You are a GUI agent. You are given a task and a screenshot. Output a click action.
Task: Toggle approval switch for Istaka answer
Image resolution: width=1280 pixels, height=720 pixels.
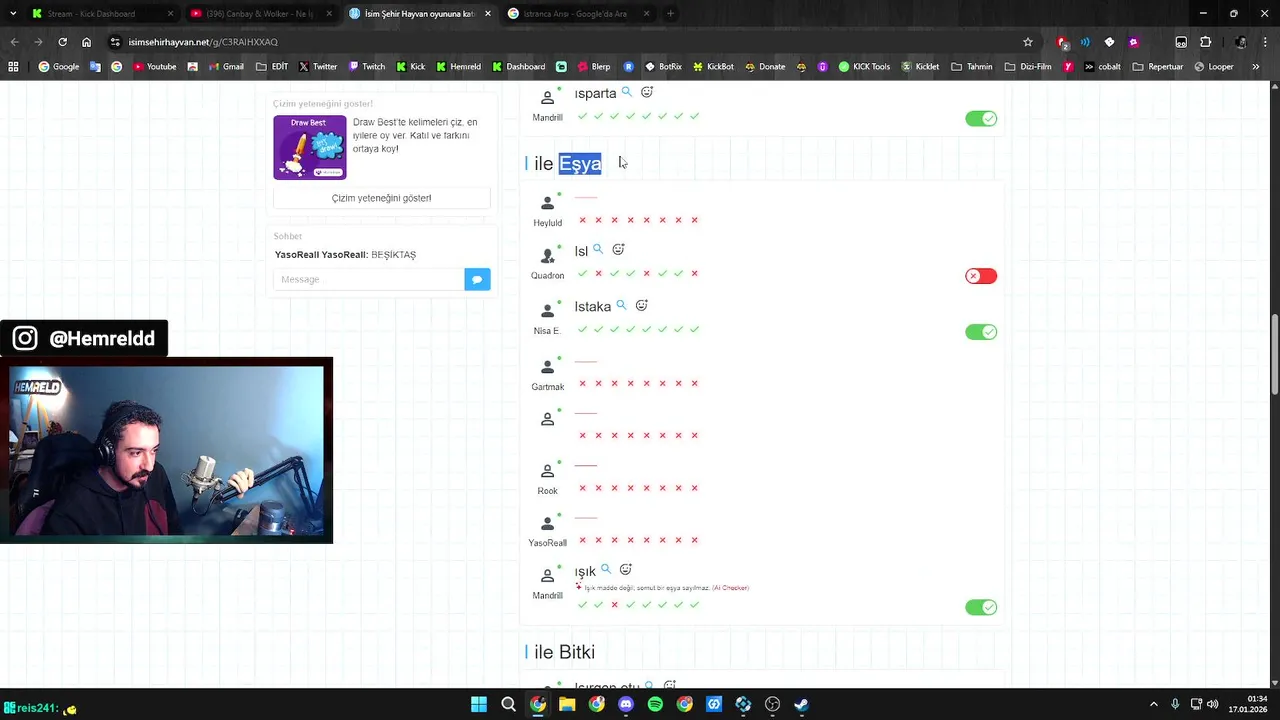[x=981, y=332]
